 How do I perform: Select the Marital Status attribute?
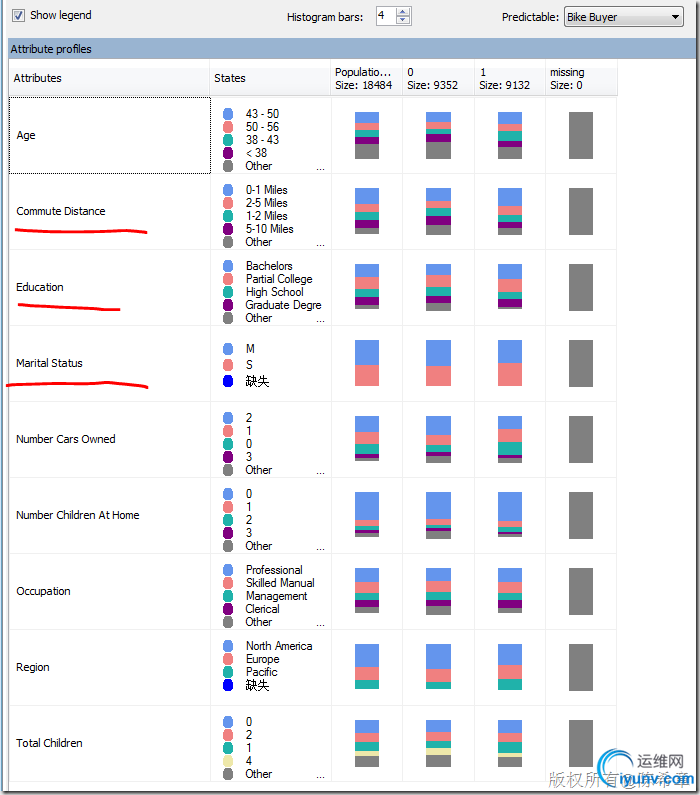49,363
